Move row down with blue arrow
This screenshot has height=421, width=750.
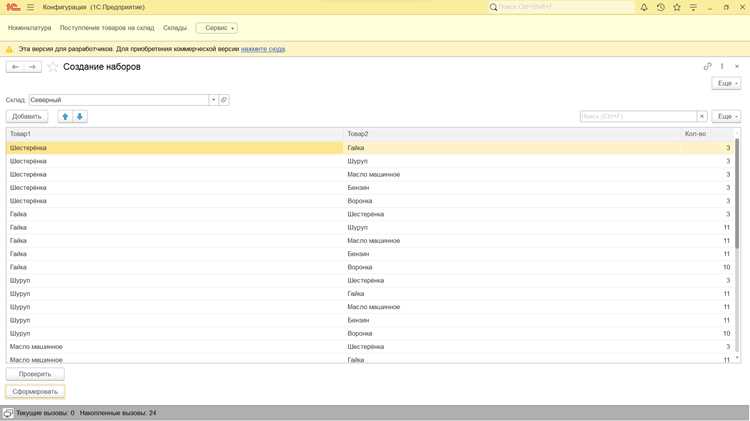[80, 116]
